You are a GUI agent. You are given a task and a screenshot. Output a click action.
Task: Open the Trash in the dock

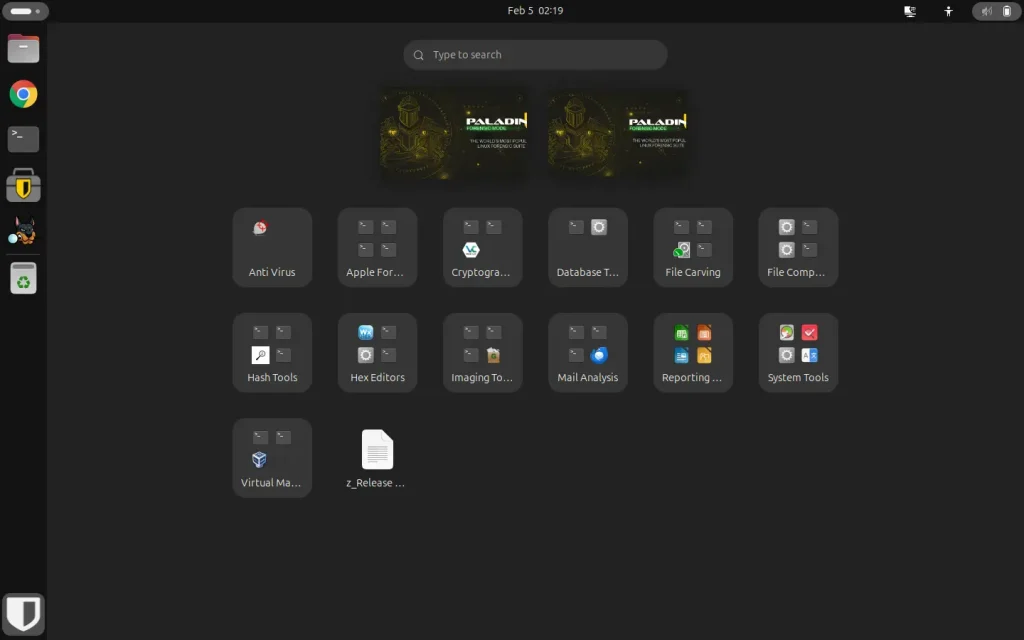click(23, 278)
